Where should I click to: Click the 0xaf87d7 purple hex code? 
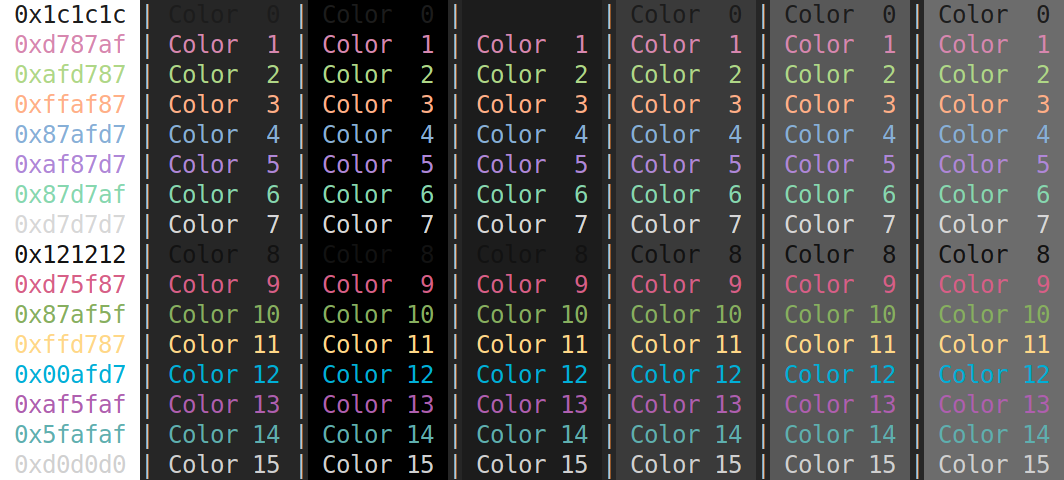tap(70, 165)
